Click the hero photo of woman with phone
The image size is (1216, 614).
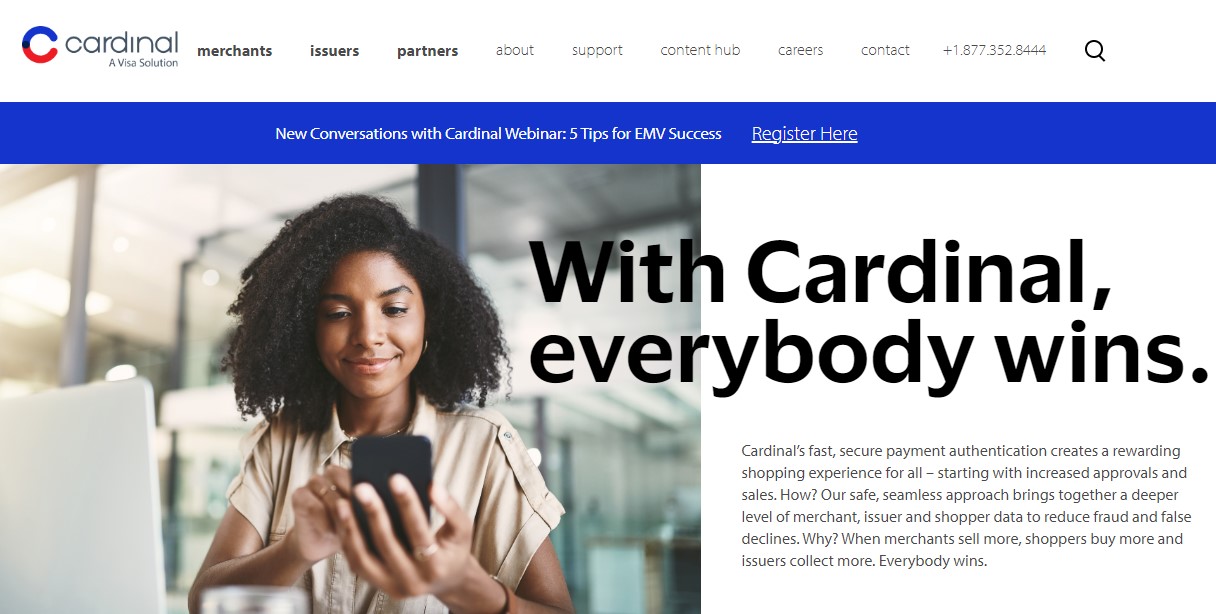pos(350,389)
